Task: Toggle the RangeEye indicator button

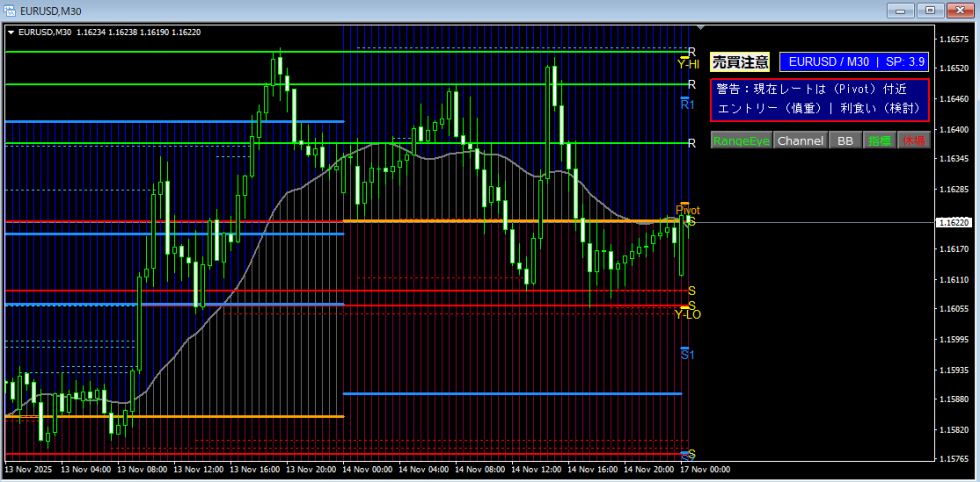Action: coord(741,141)
